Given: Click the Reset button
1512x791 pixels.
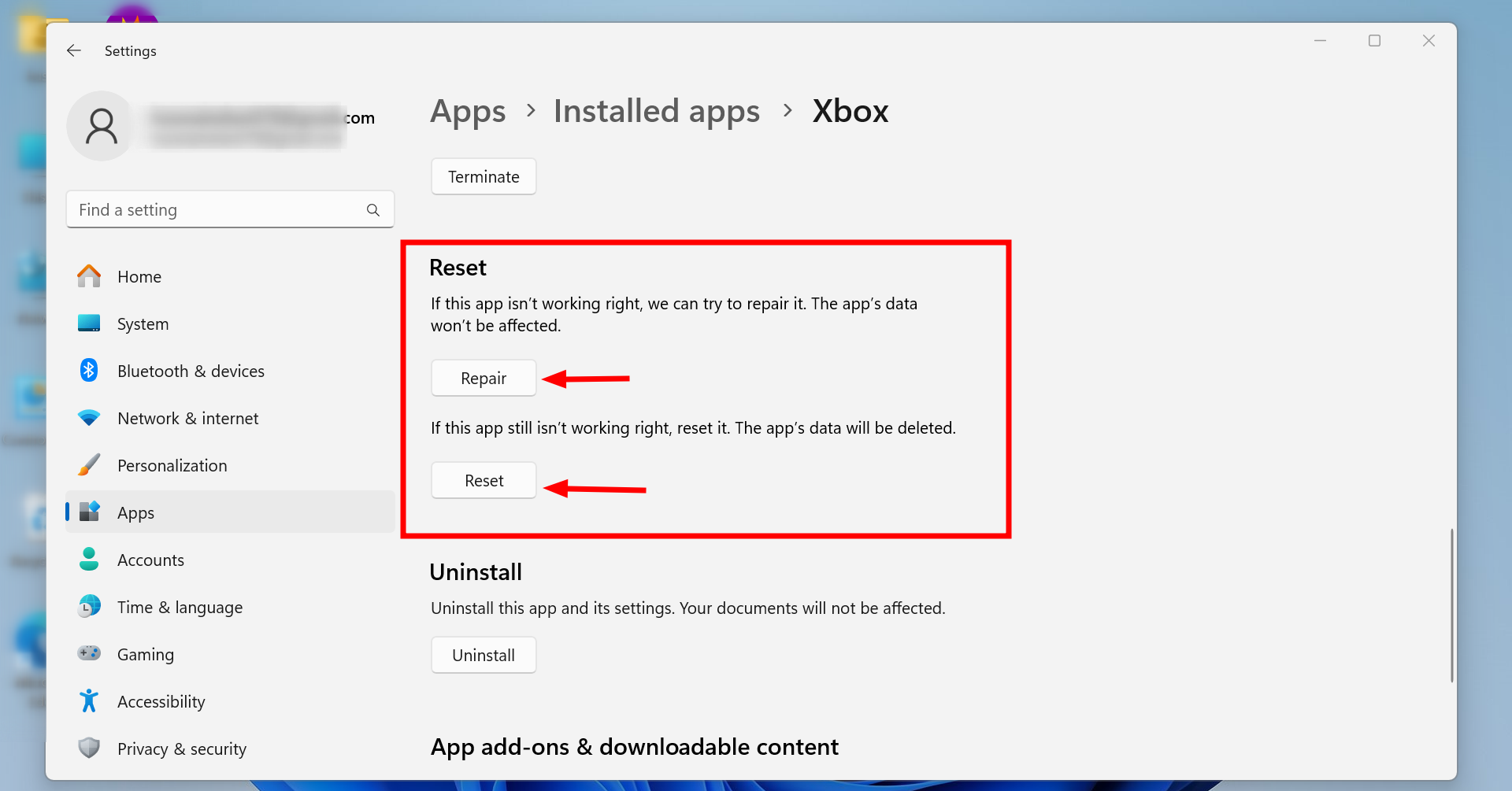Looking at the screenshot, I should pos(484,480).
